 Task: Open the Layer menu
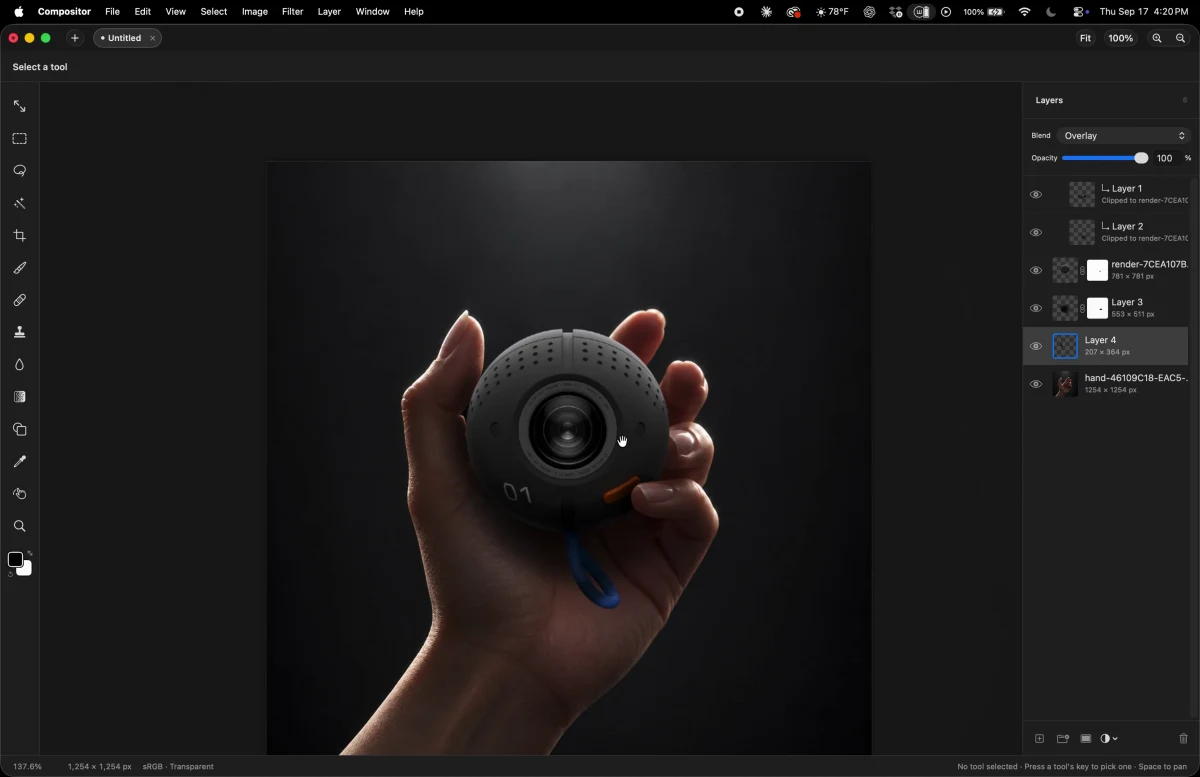click(329, 12)
